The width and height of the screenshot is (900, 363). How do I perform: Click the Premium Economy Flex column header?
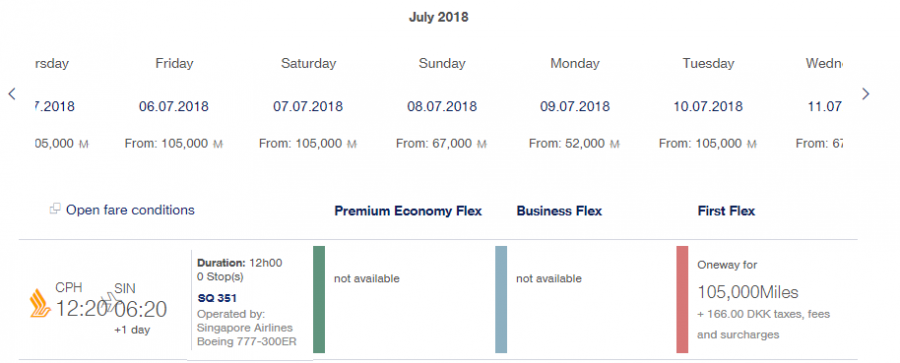408,211
